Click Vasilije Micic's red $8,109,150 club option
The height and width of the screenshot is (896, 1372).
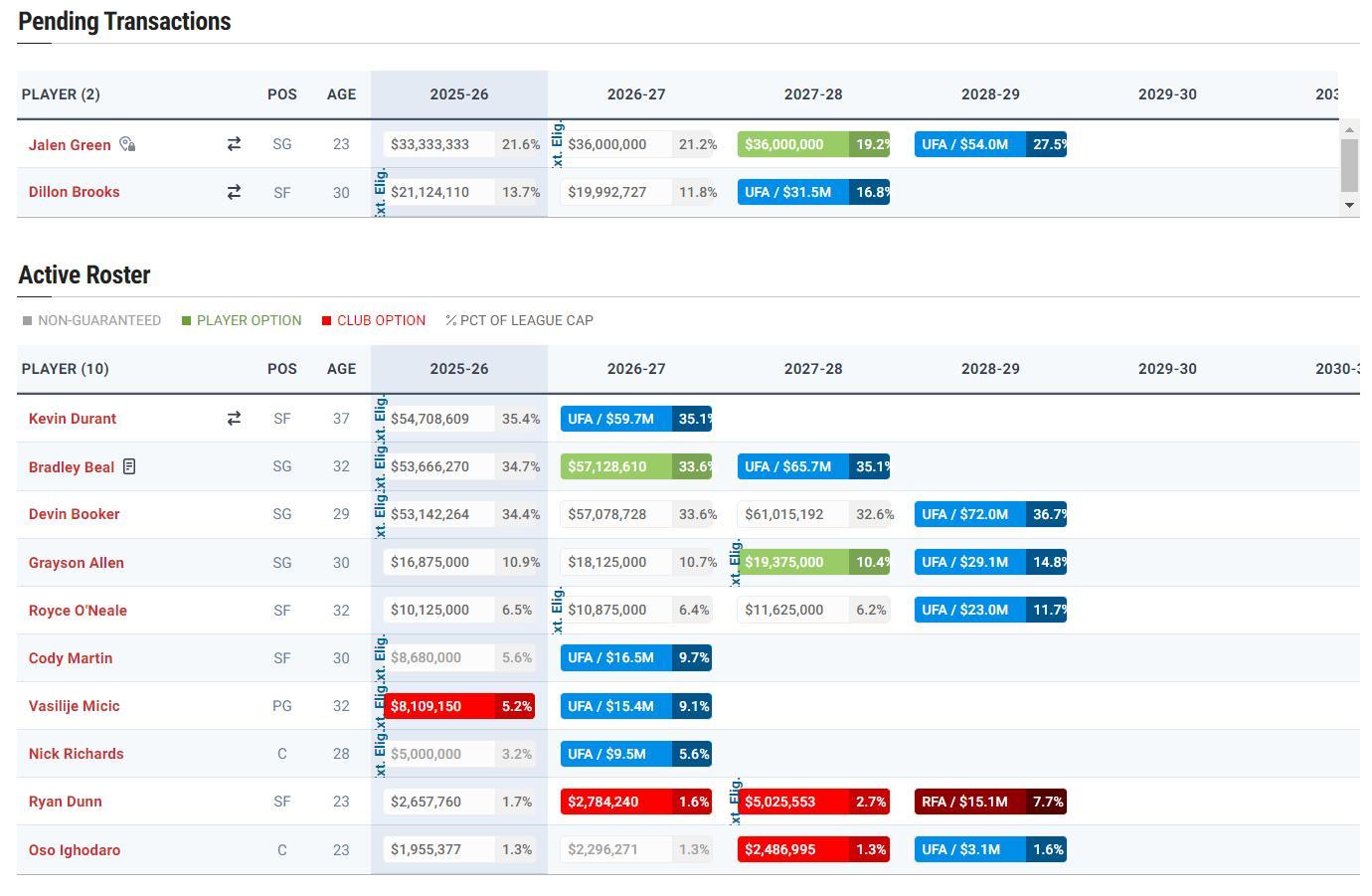tap(458, 706)
